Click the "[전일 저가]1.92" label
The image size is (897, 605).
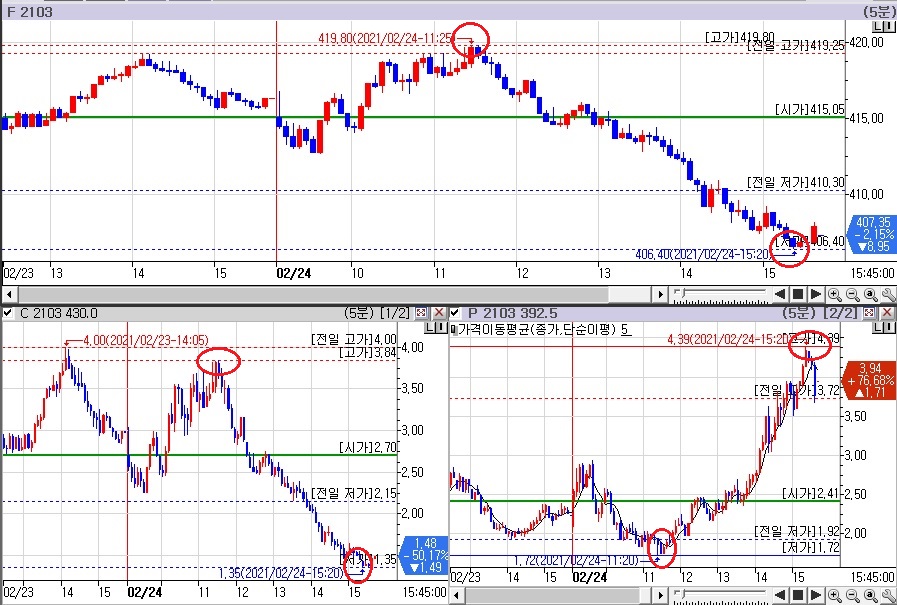tap(797, 532)
